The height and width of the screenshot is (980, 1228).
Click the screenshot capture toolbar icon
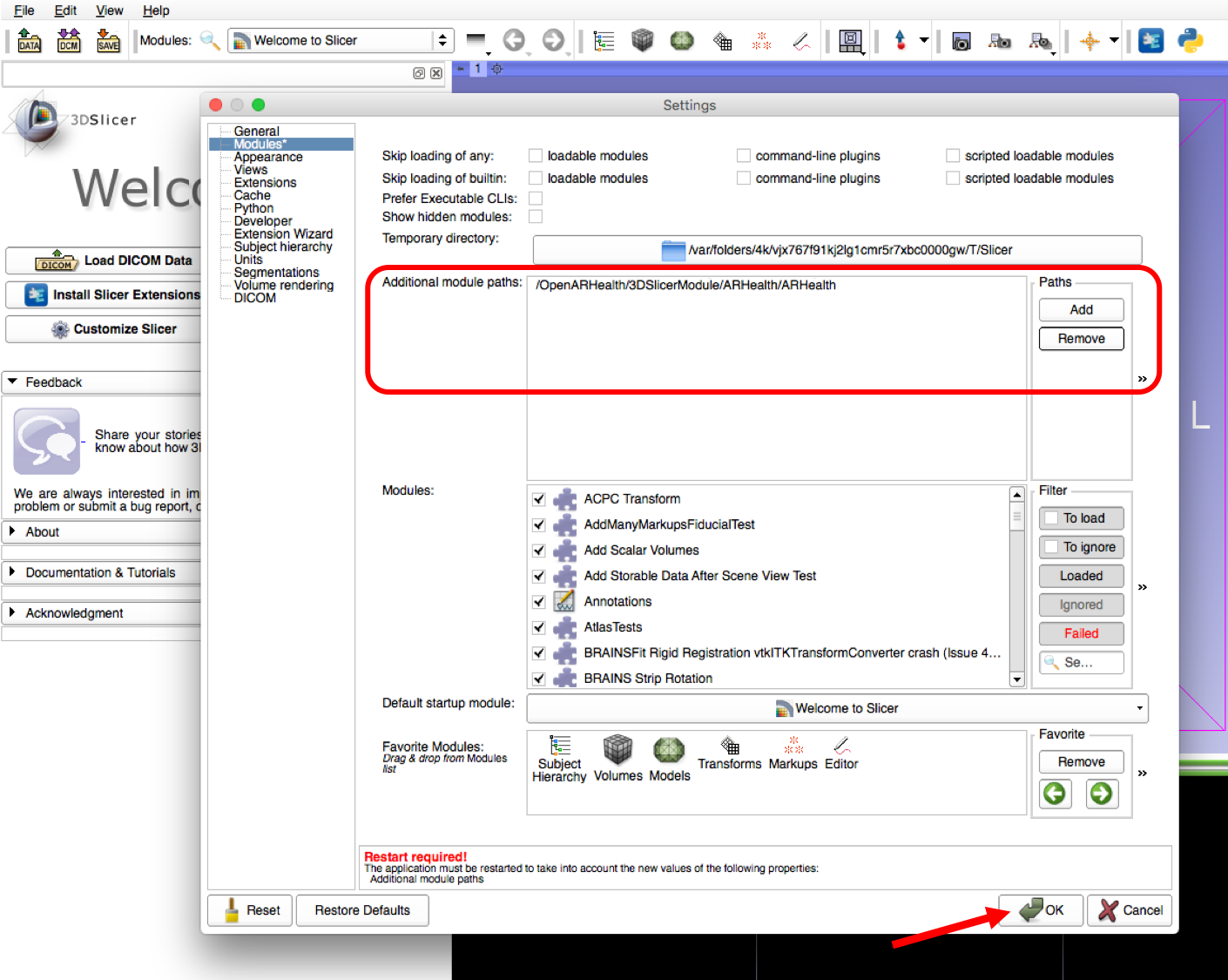click(x=961, y=41)
